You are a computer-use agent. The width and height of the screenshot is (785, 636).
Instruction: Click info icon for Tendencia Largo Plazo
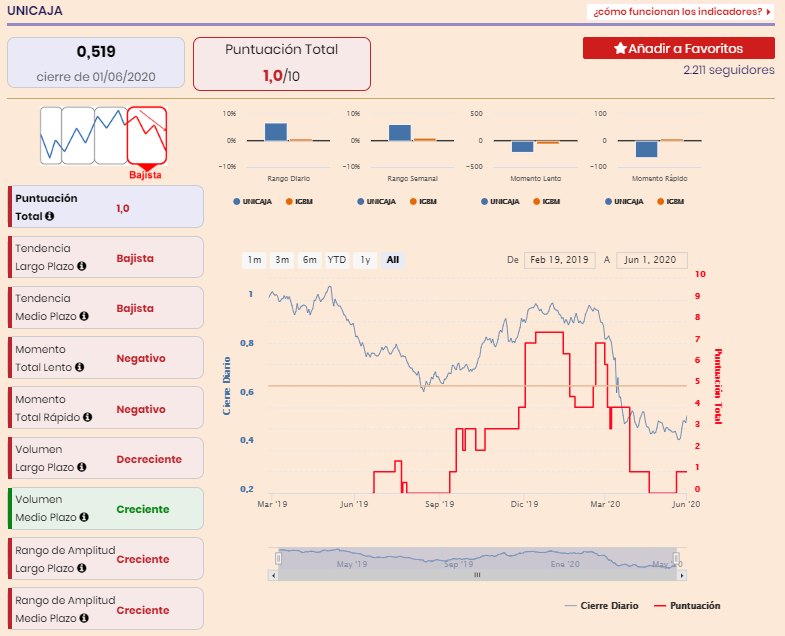[82, 266]
